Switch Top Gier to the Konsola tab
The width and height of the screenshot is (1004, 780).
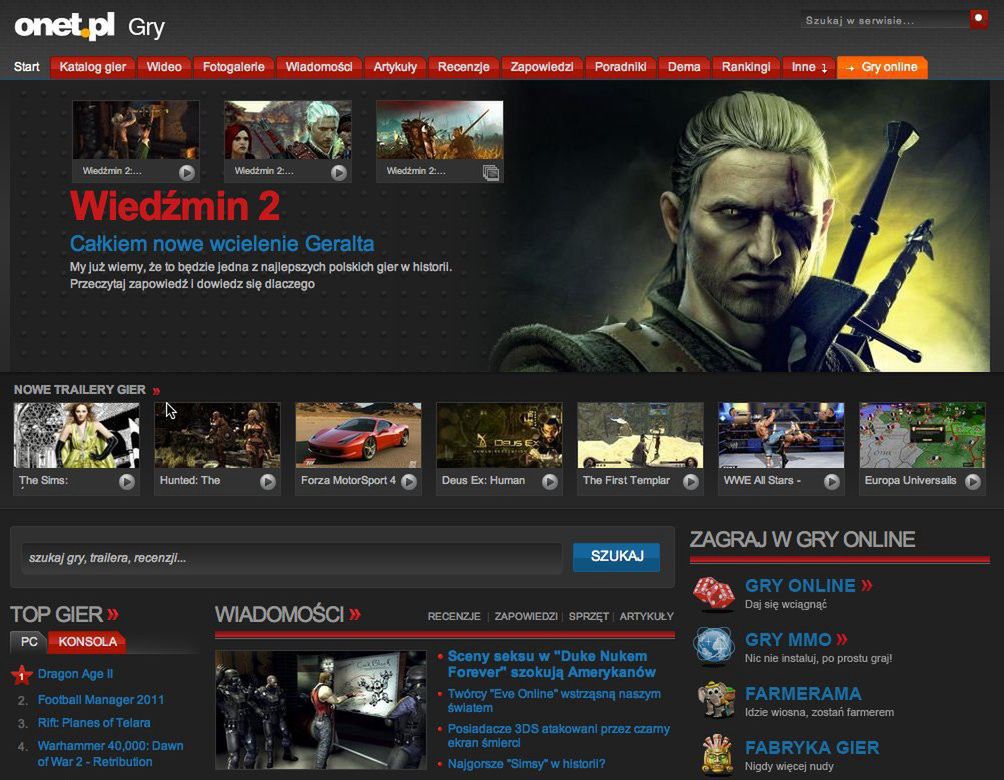pos(87,642)
